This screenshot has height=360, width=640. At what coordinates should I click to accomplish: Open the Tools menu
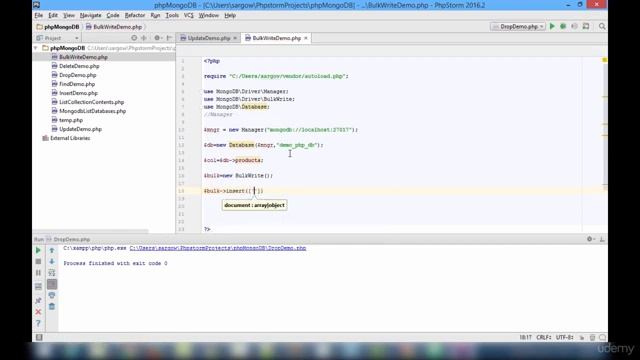(172, 16)
